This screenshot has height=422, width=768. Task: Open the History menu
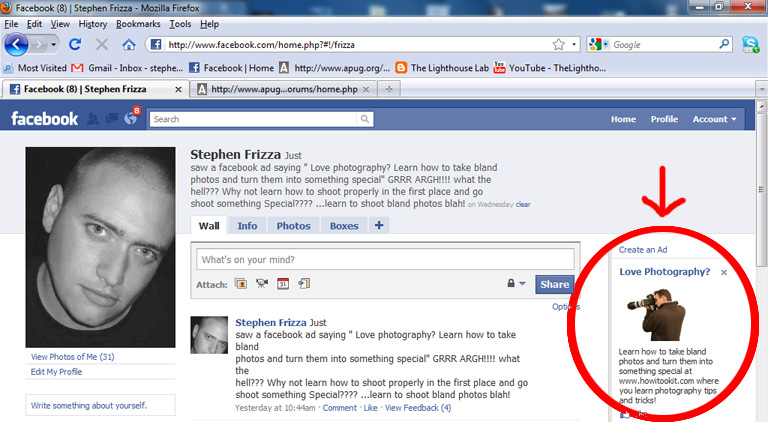point(93,24)
